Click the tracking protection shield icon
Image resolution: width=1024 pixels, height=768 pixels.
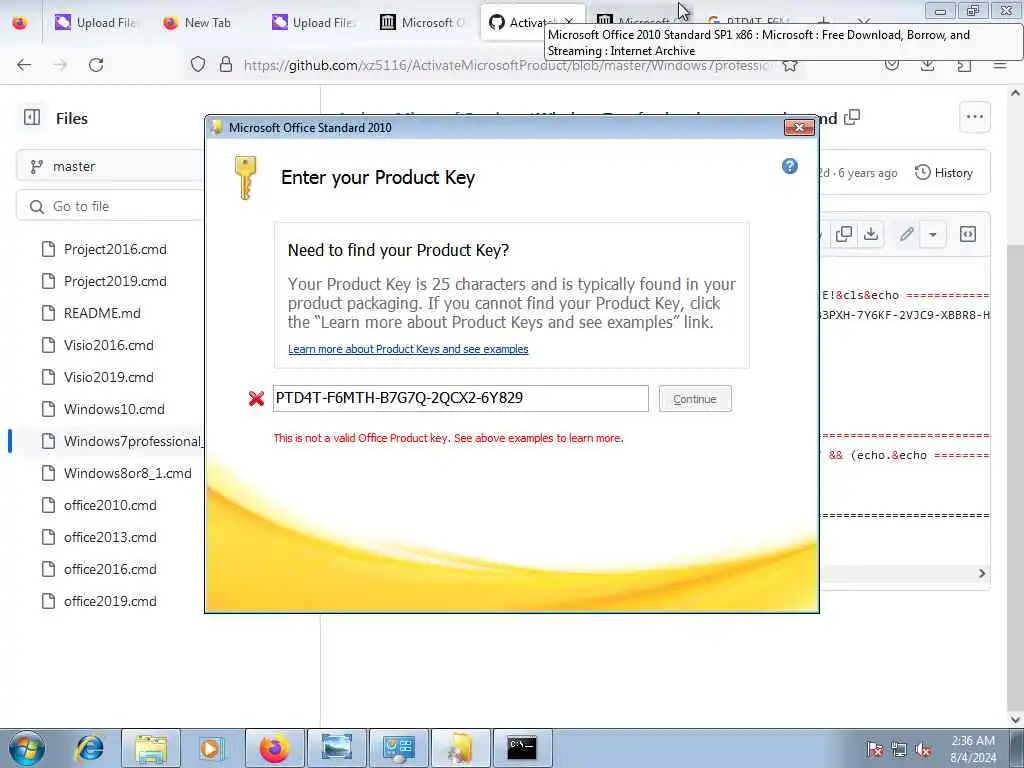pos(198,64)
